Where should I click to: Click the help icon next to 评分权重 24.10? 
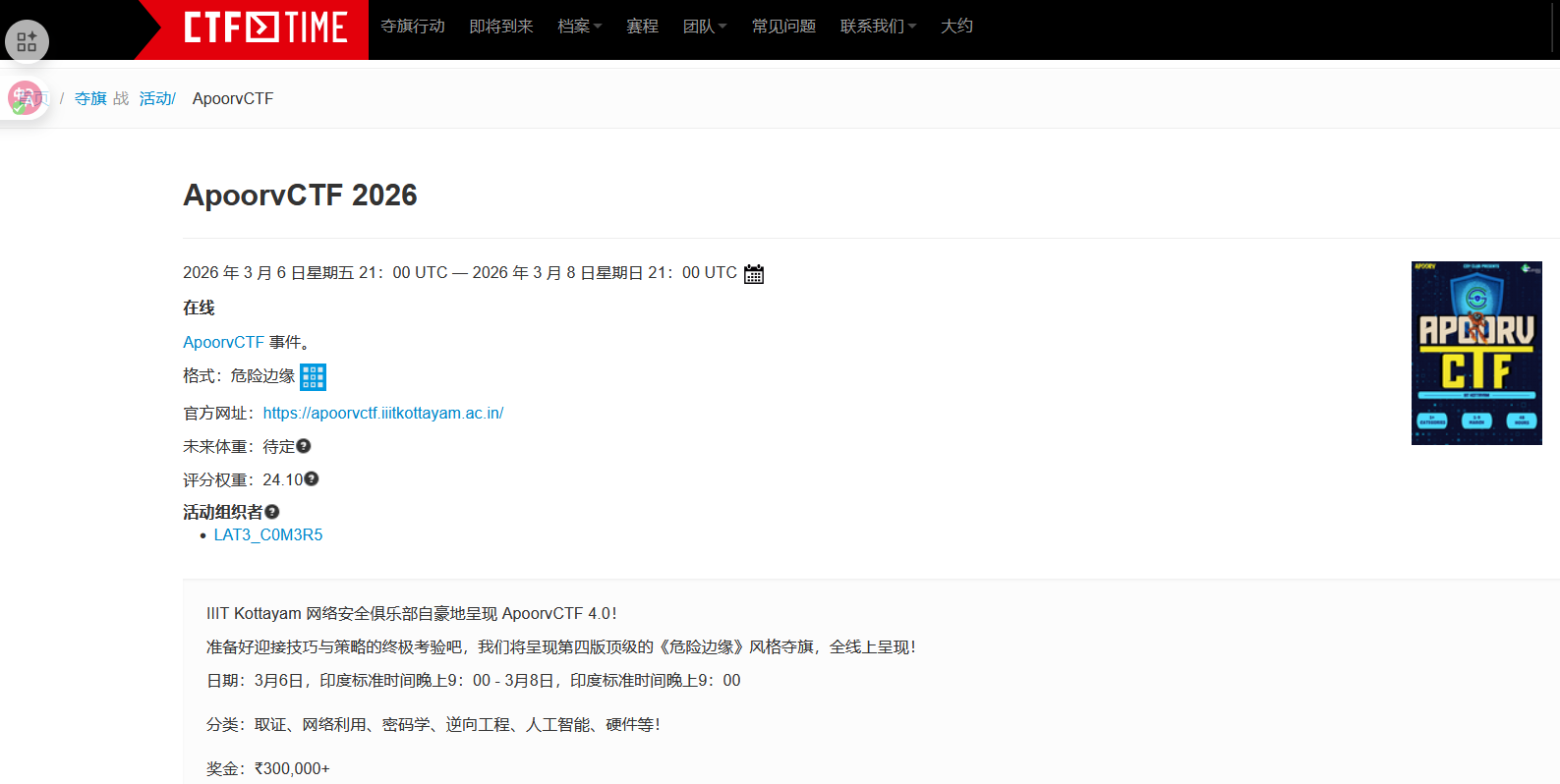point(312,479)
